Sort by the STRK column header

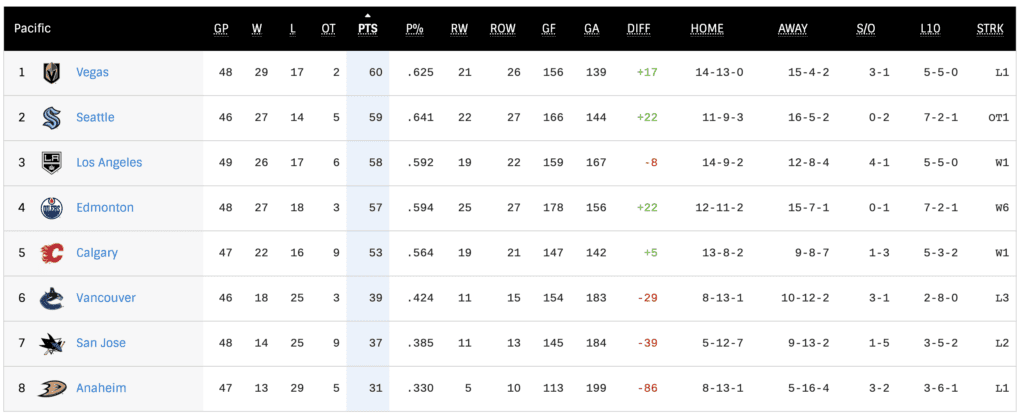990,29
